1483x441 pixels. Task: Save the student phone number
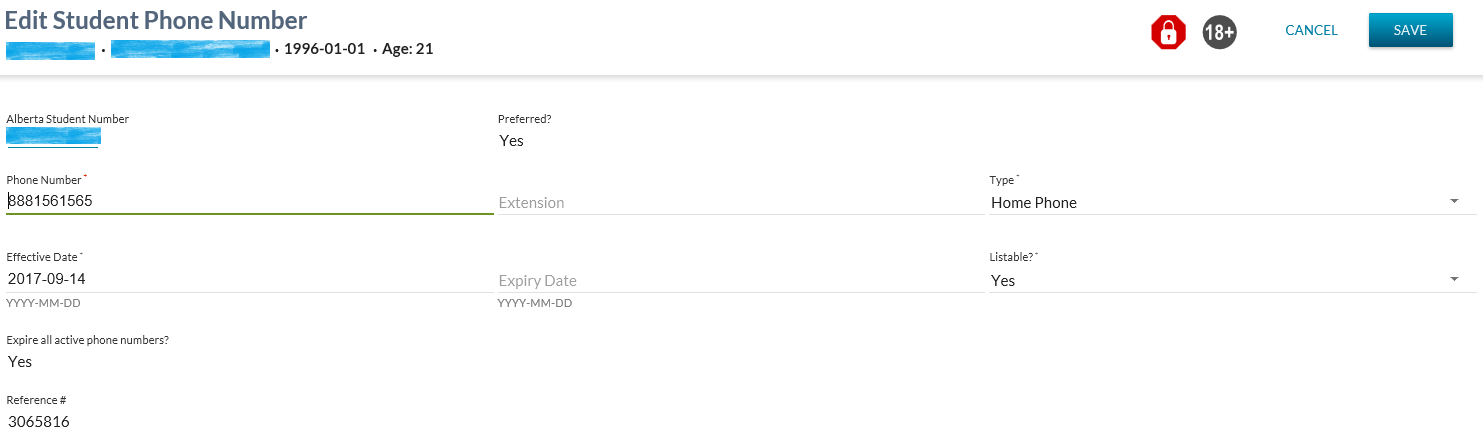click(x=1410, y=31)
